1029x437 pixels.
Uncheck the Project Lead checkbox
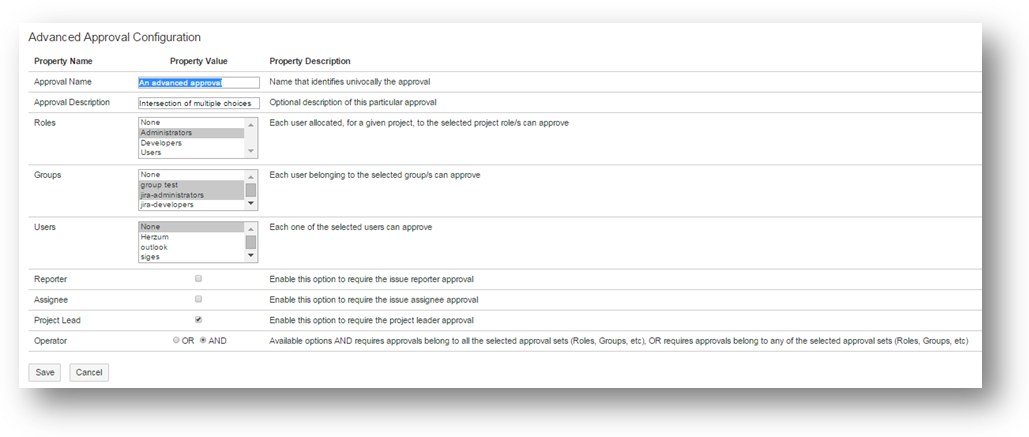click(x=198, y=320)
